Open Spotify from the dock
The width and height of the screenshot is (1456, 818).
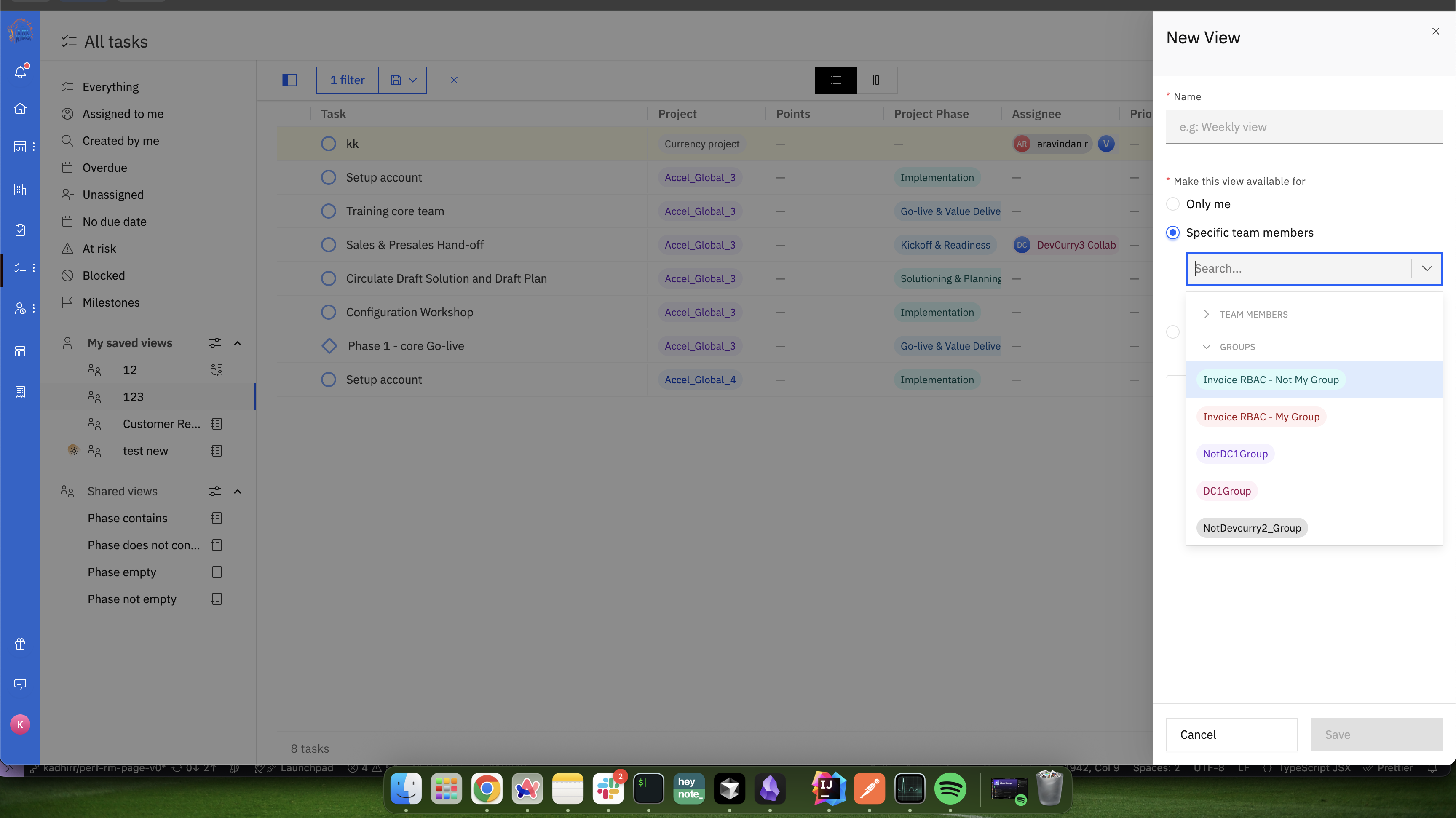coord(950,788)
